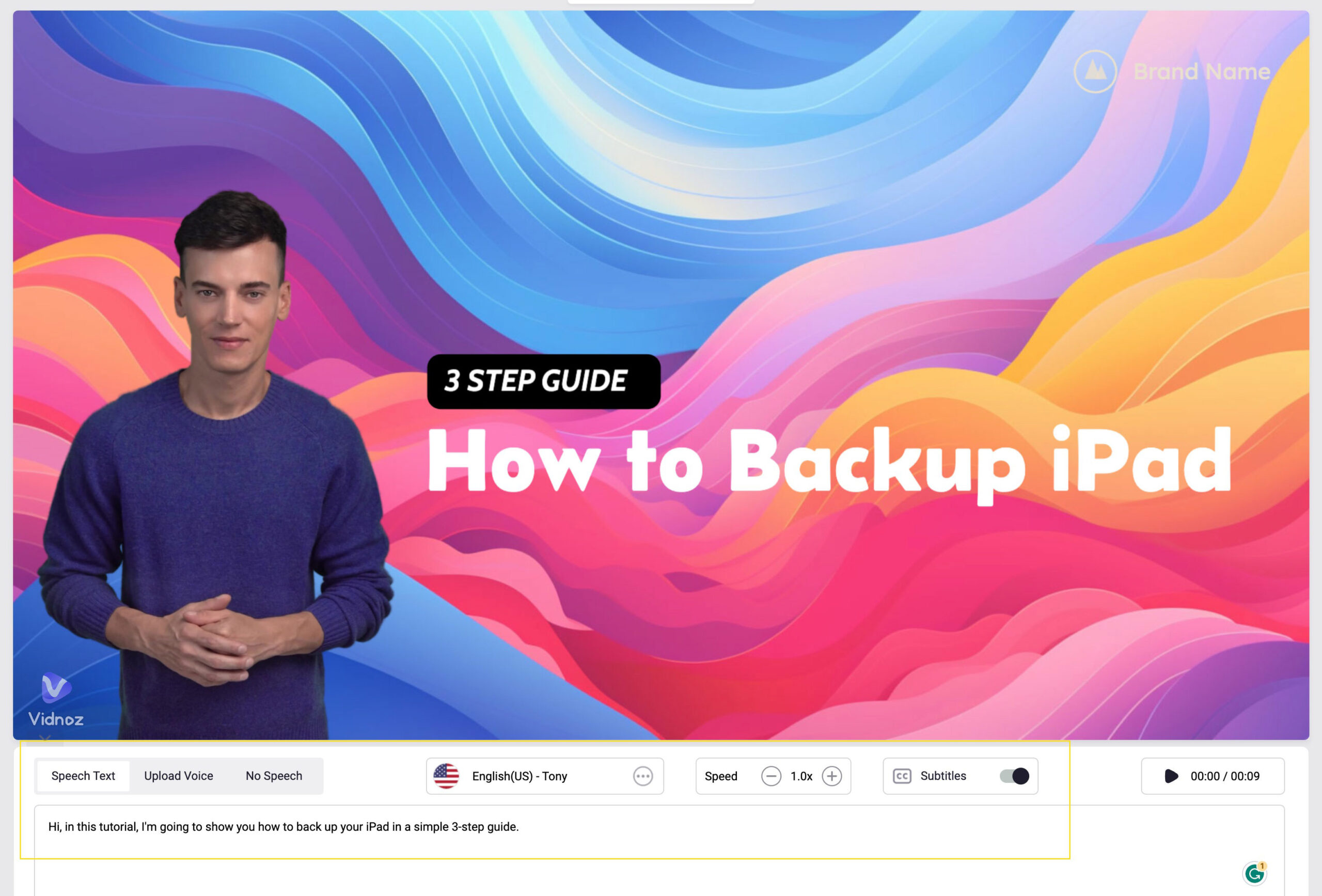The height and width of the screenshot is (896, 1322).
Task: Expand the Speed selector options
Action: pos(801,776)
